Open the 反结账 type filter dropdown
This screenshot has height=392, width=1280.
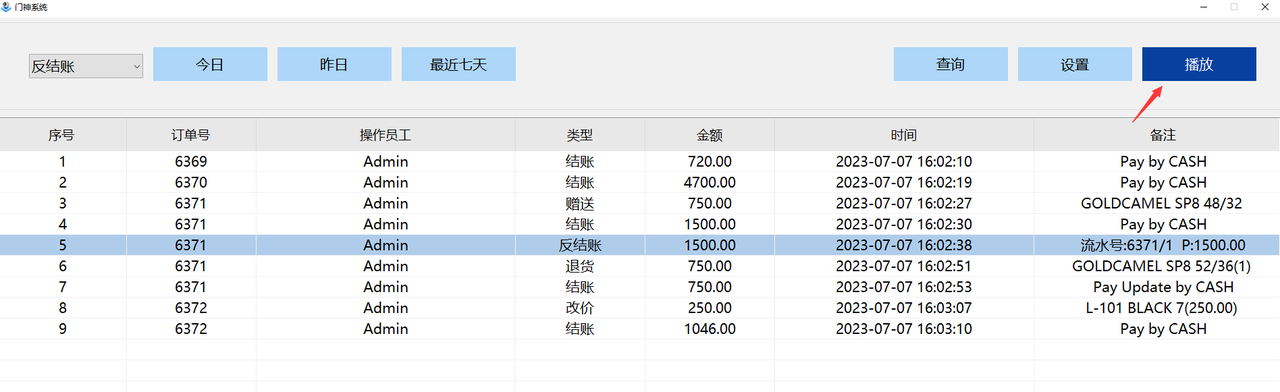pos(86,66)
